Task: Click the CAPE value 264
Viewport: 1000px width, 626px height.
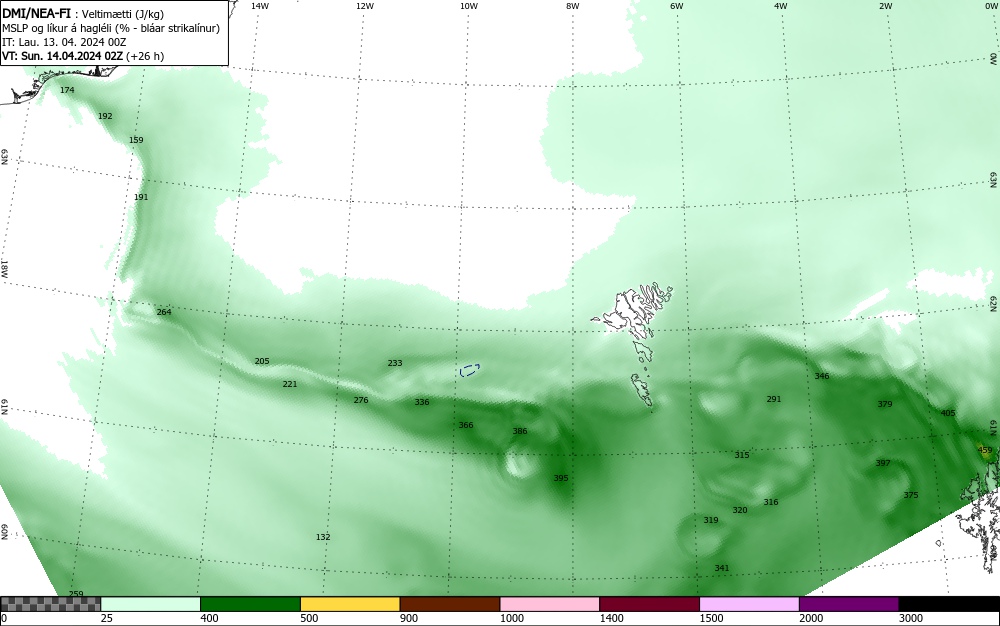Action: [x=164, y=312]
